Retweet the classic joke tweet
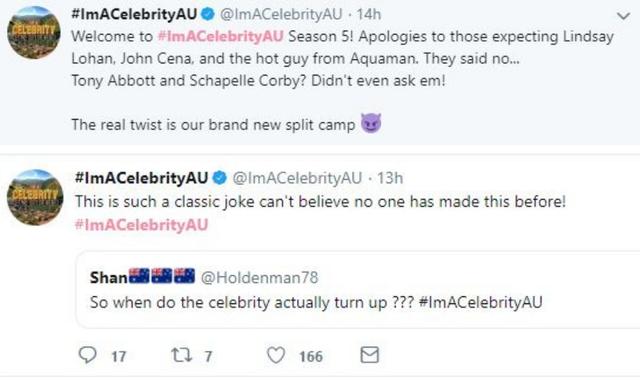The image size is (640, 384). coord(181,355)
